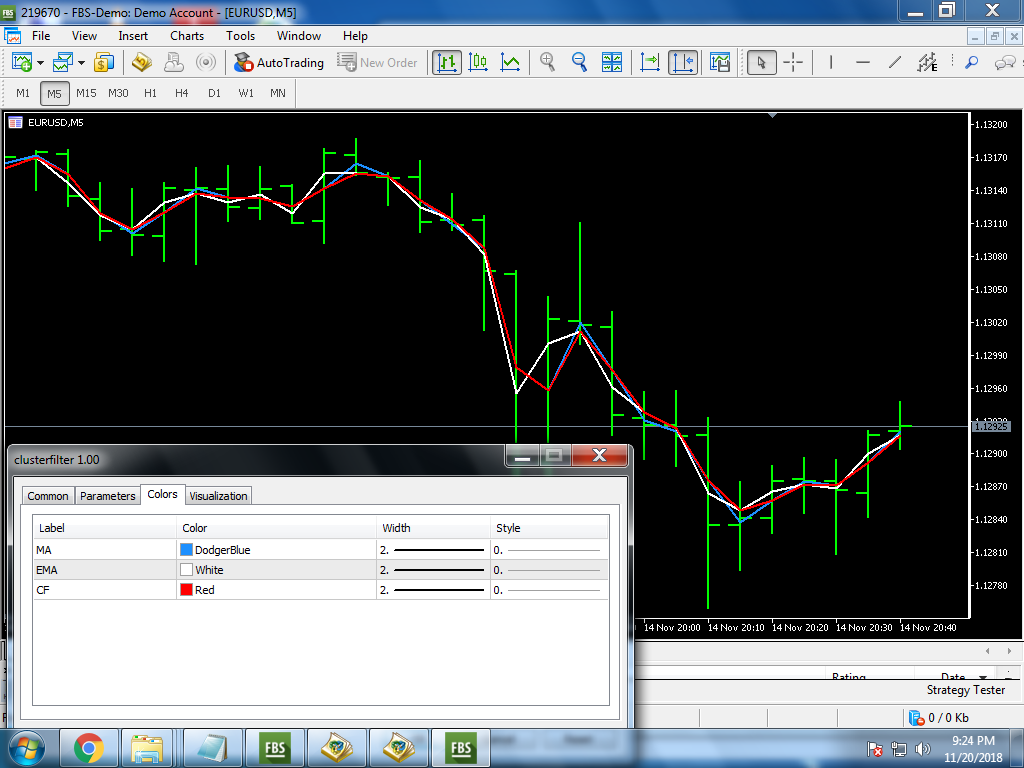The image size is (1024, 768).
Task: Open the Insert menu
Action: click(133, 36)
